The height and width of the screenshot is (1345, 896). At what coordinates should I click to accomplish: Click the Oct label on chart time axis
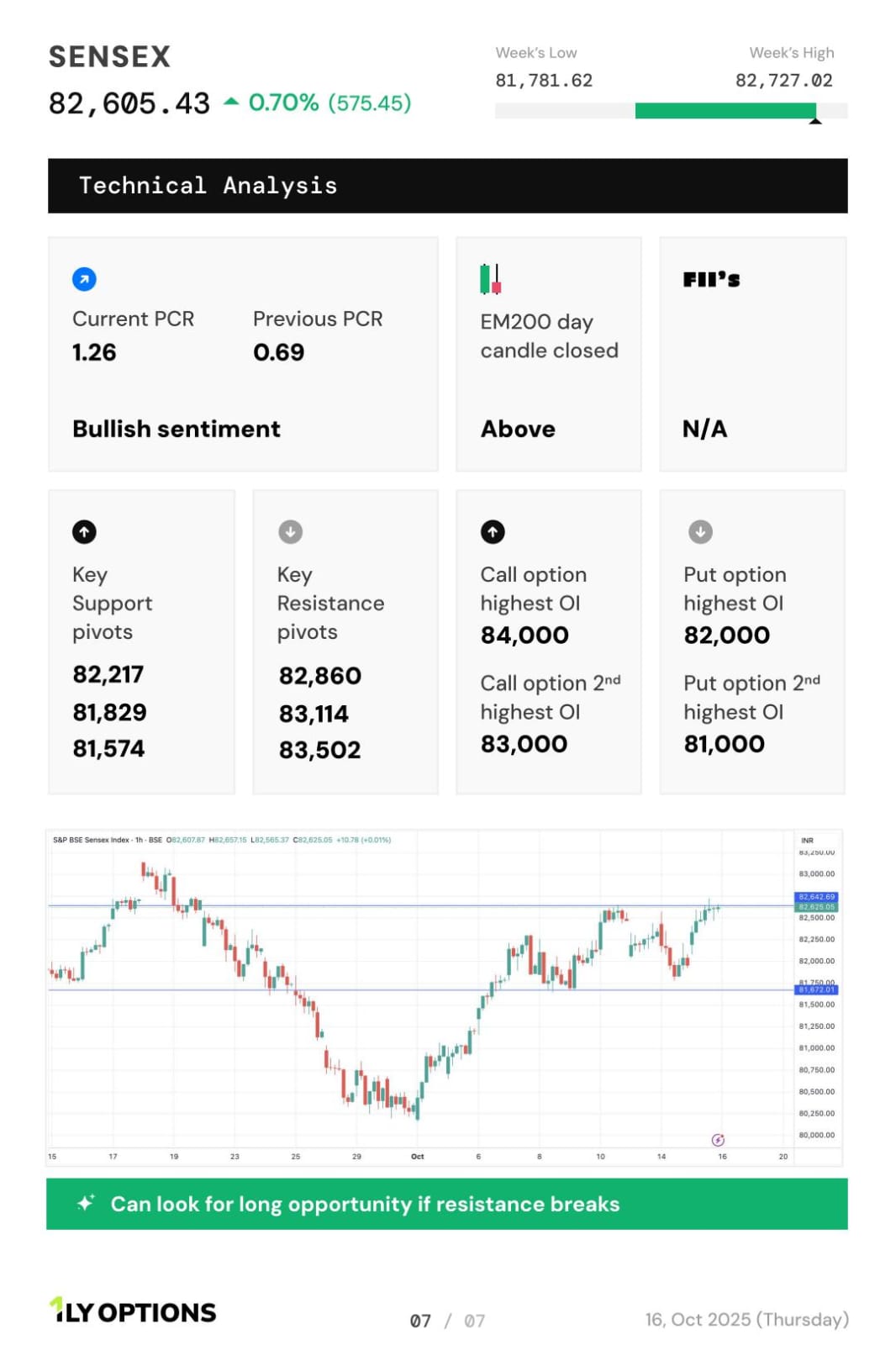pyautogui.click(x=418, y=1157)
